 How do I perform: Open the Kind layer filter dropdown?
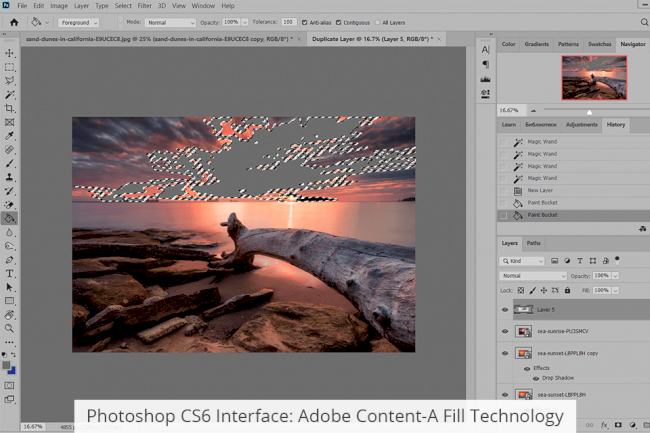521,261
